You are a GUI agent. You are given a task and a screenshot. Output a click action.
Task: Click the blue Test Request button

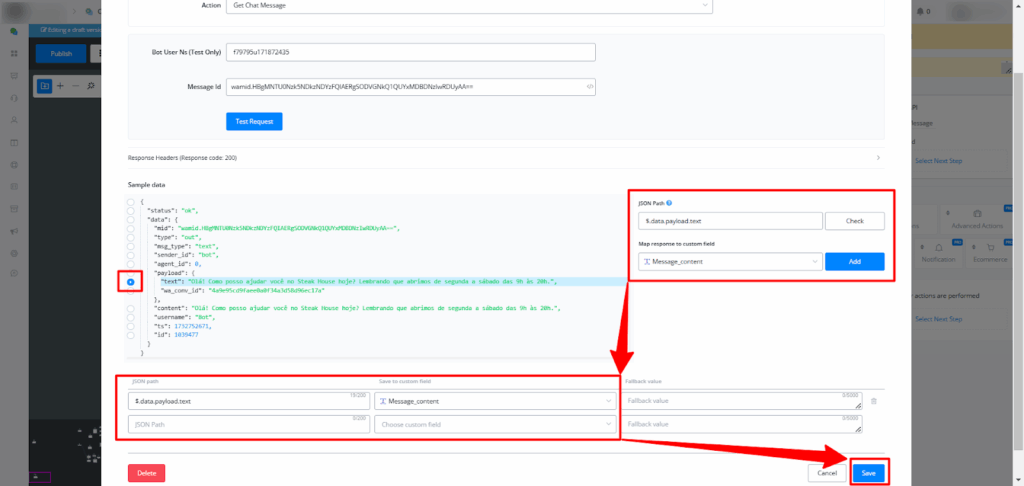click(x=254, y=121)
